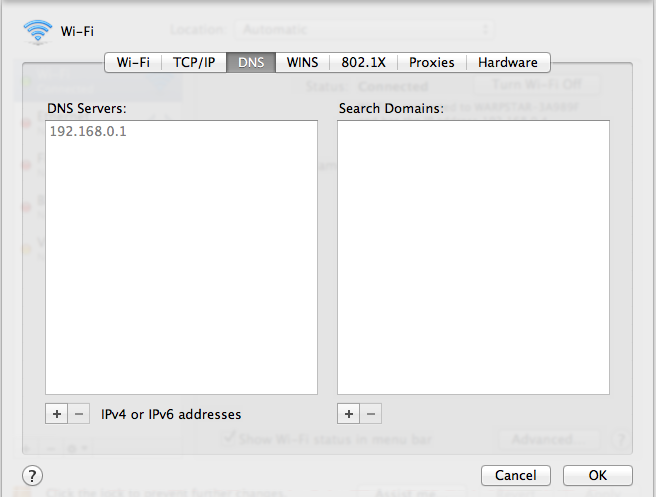Confirm settings with OK
Viewport: 656px width, 497px height.
(597, 475)
